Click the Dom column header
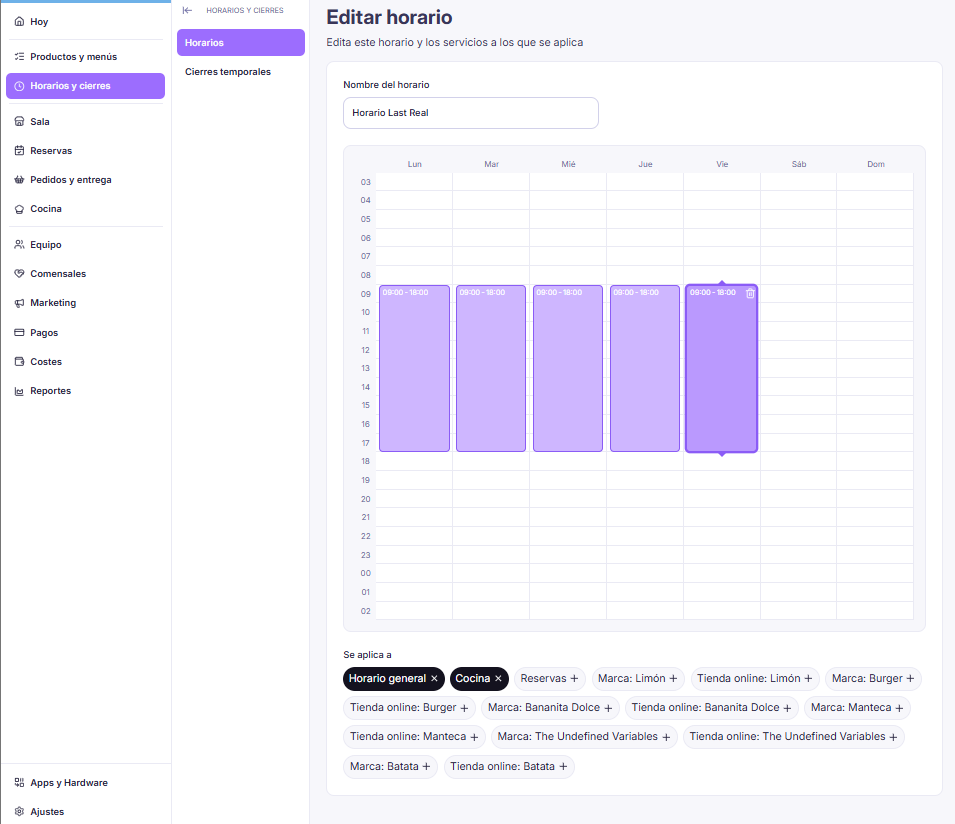Viewport: 955px width, 824px height. tap(876, 164)
